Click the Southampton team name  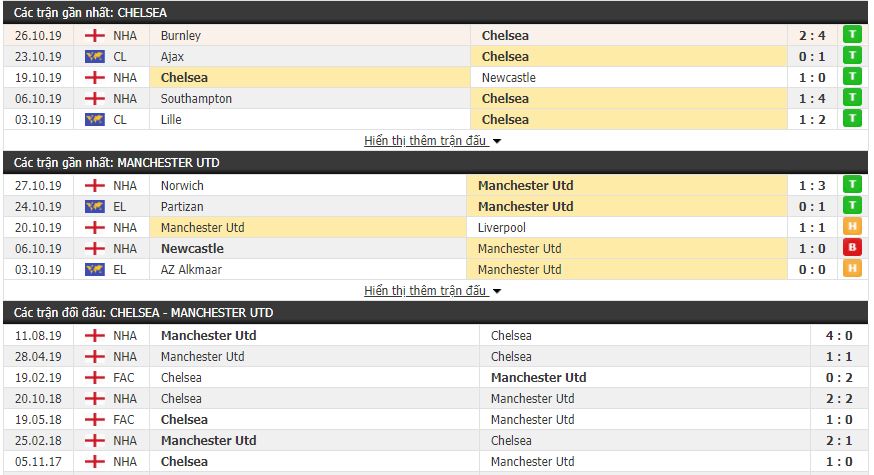pyautogui.click(x=196, y=99)
